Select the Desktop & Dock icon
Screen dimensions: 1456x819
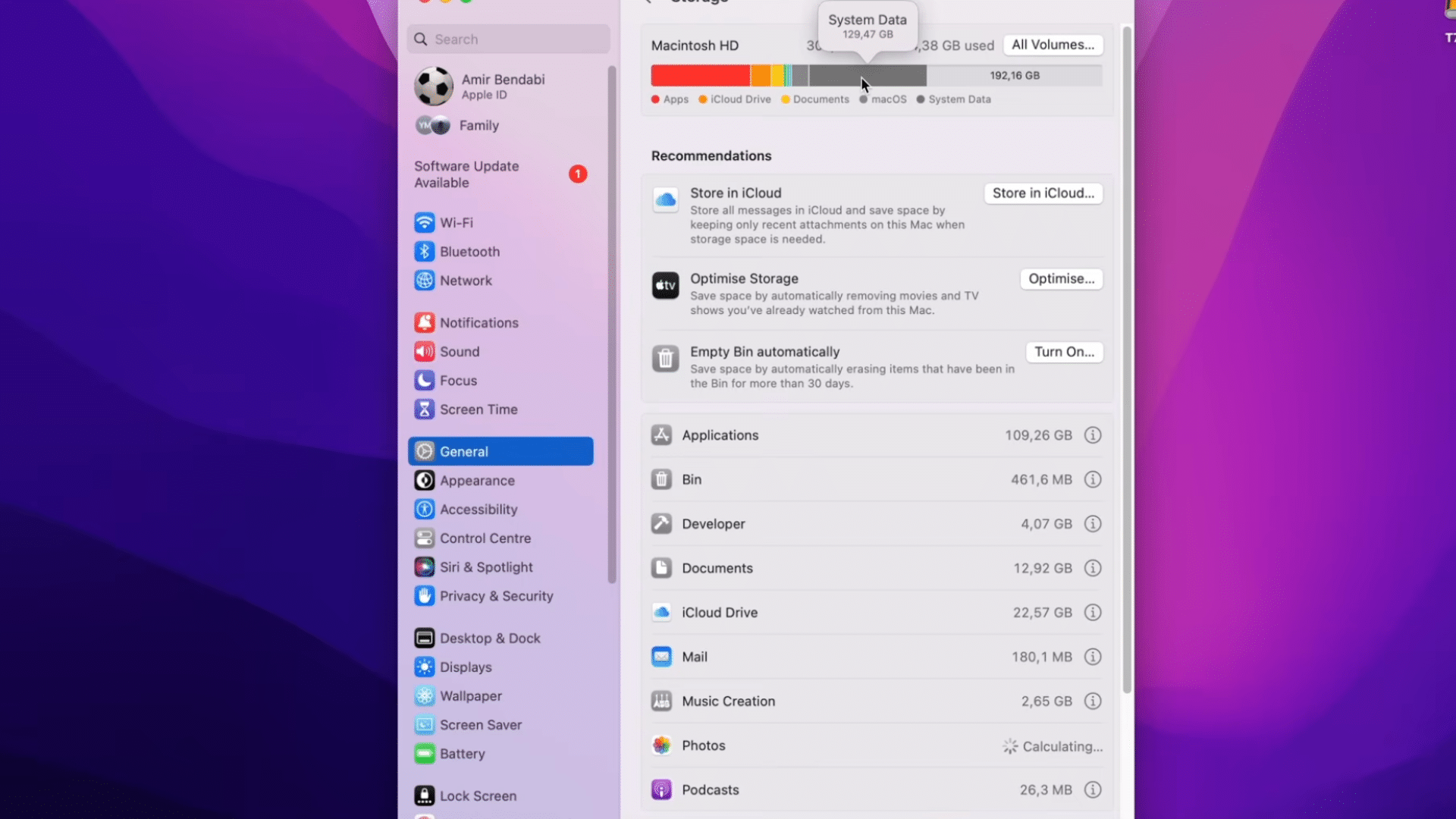[x=425, y=638]
